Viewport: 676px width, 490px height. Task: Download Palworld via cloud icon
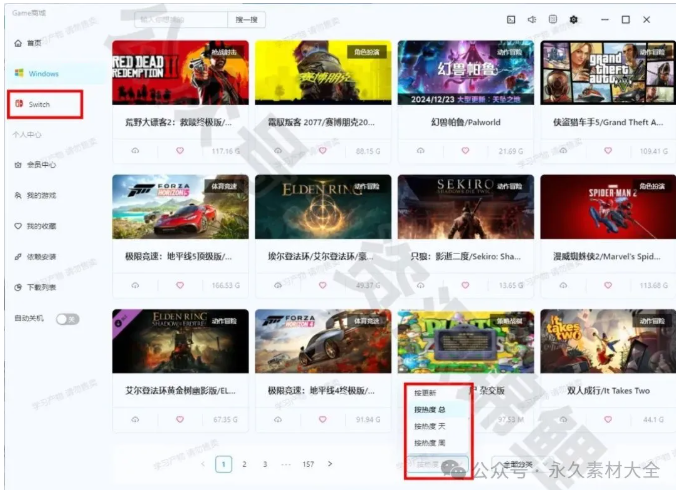coord(421,151)
